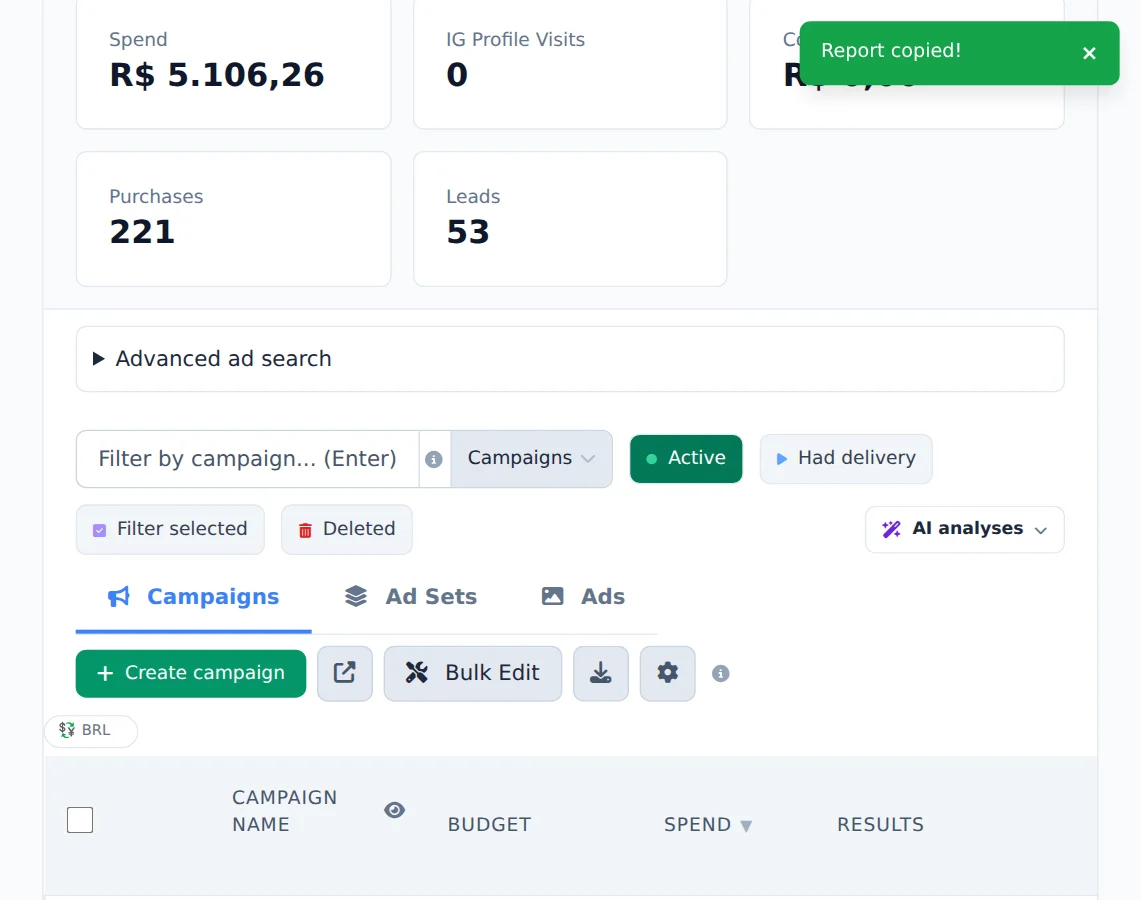Open the AI analyses dropdown
The width and height of the screenshot is (1141, 900).
click(x=964, y=529)
